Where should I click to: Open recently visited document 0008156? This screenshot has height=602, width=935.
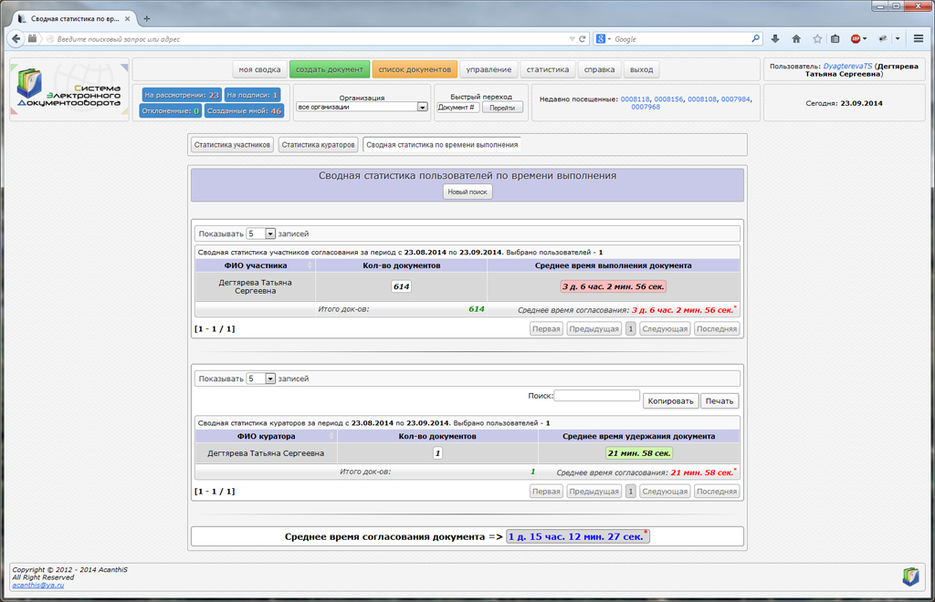tap(668, 100)
